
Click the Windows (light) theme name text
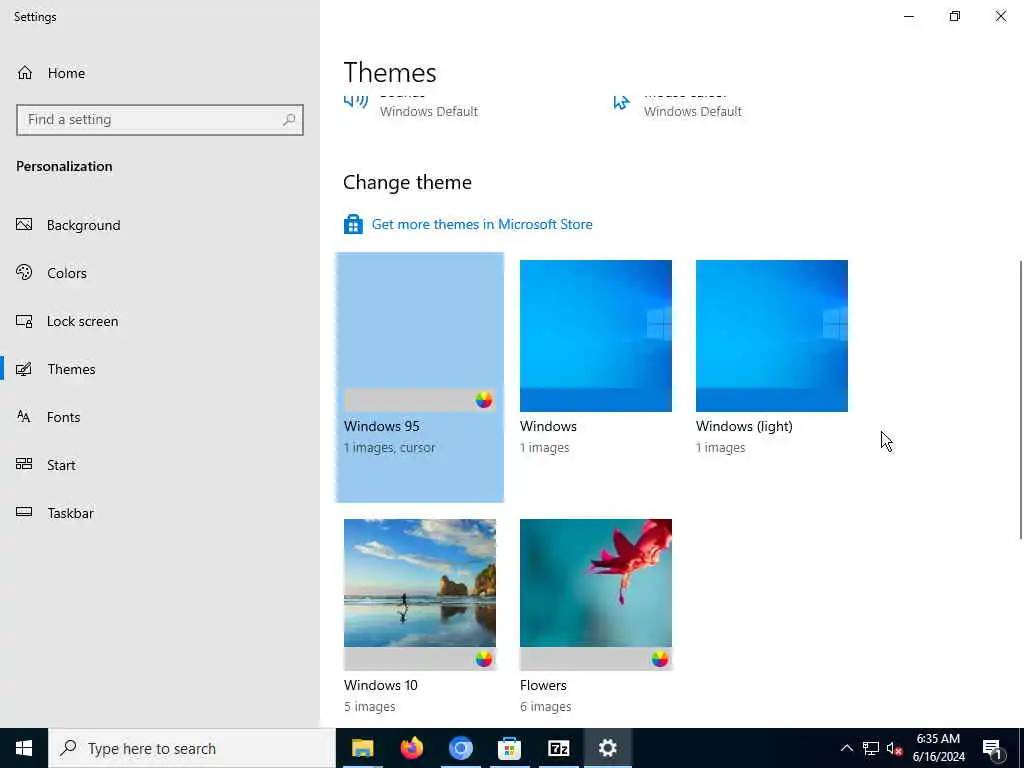tap(744, 426)
